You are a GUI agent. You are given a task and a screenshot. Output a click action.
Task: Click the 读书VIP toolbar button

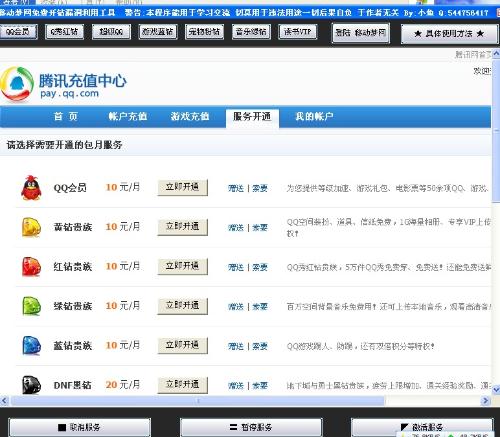pyautogui.click(x=297, y=32)
